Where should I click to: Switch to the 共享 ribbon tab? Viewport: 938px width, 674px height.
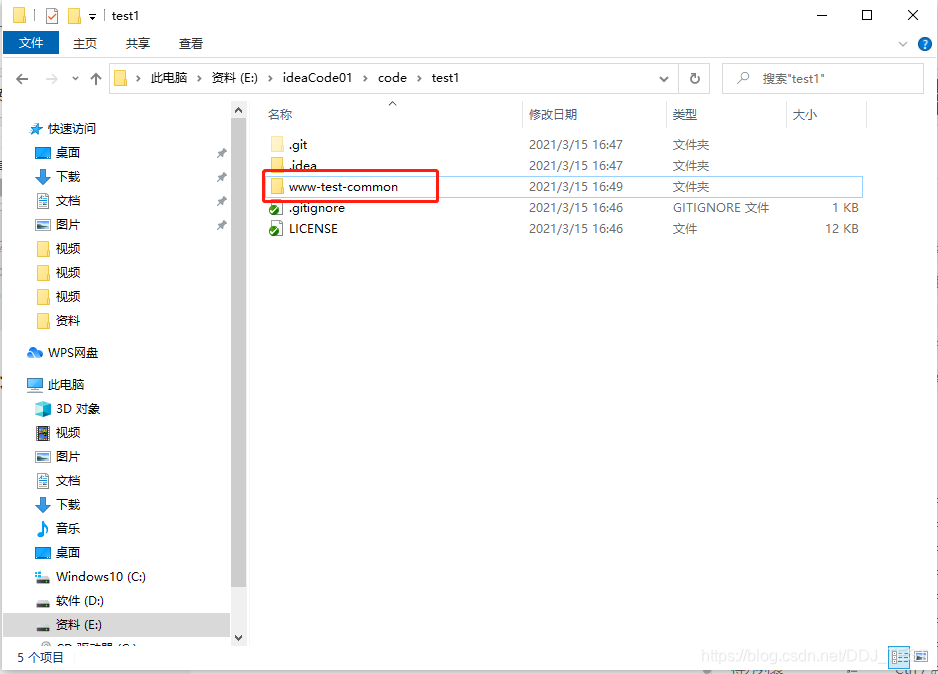(138, 44)
